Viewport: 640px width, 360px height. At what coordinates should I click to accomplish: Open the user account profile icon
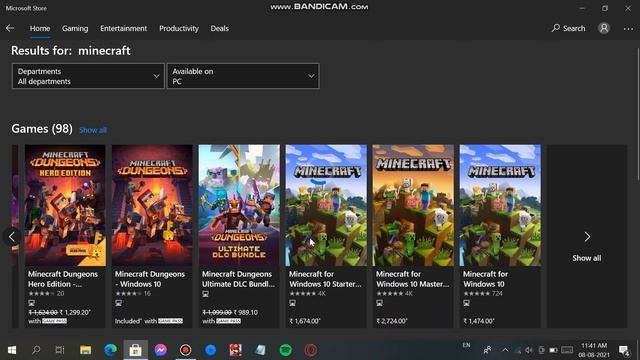pyautogui.click(x=604, y=28)
